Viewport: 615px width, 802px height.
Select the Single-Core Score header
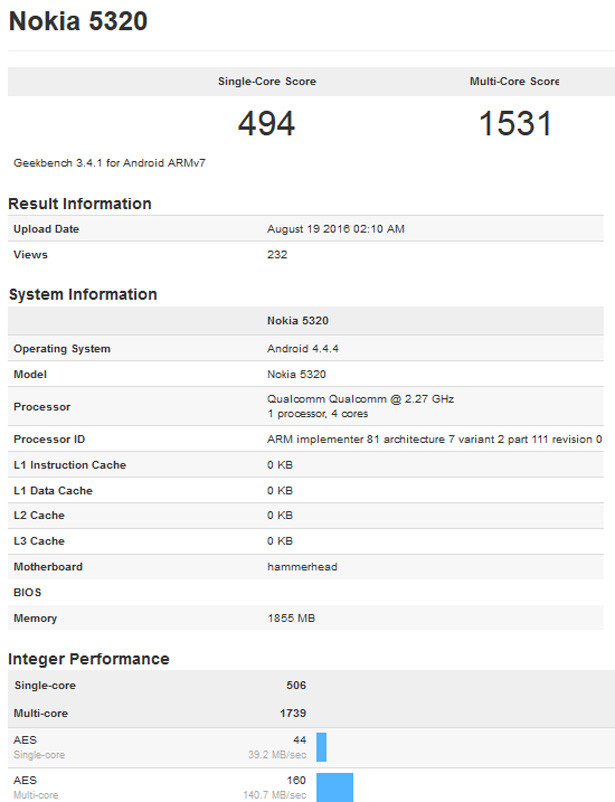pyautogui.click(x=267, y=81)
